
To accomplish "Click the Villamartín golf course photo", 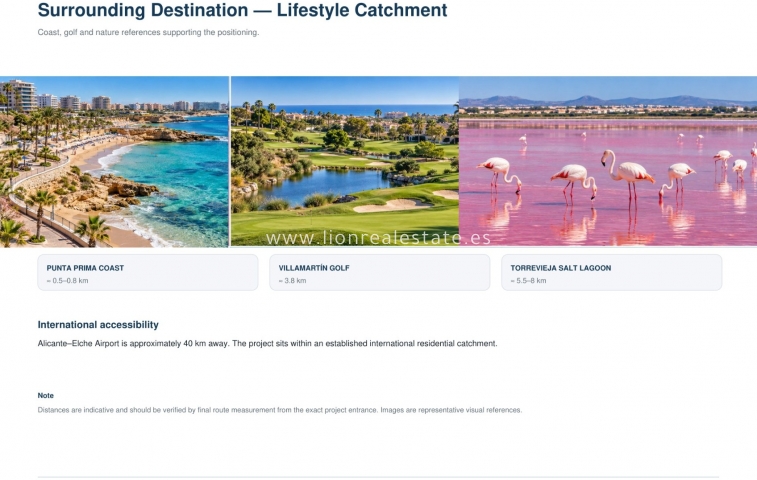I will click(x=345, y=162).
